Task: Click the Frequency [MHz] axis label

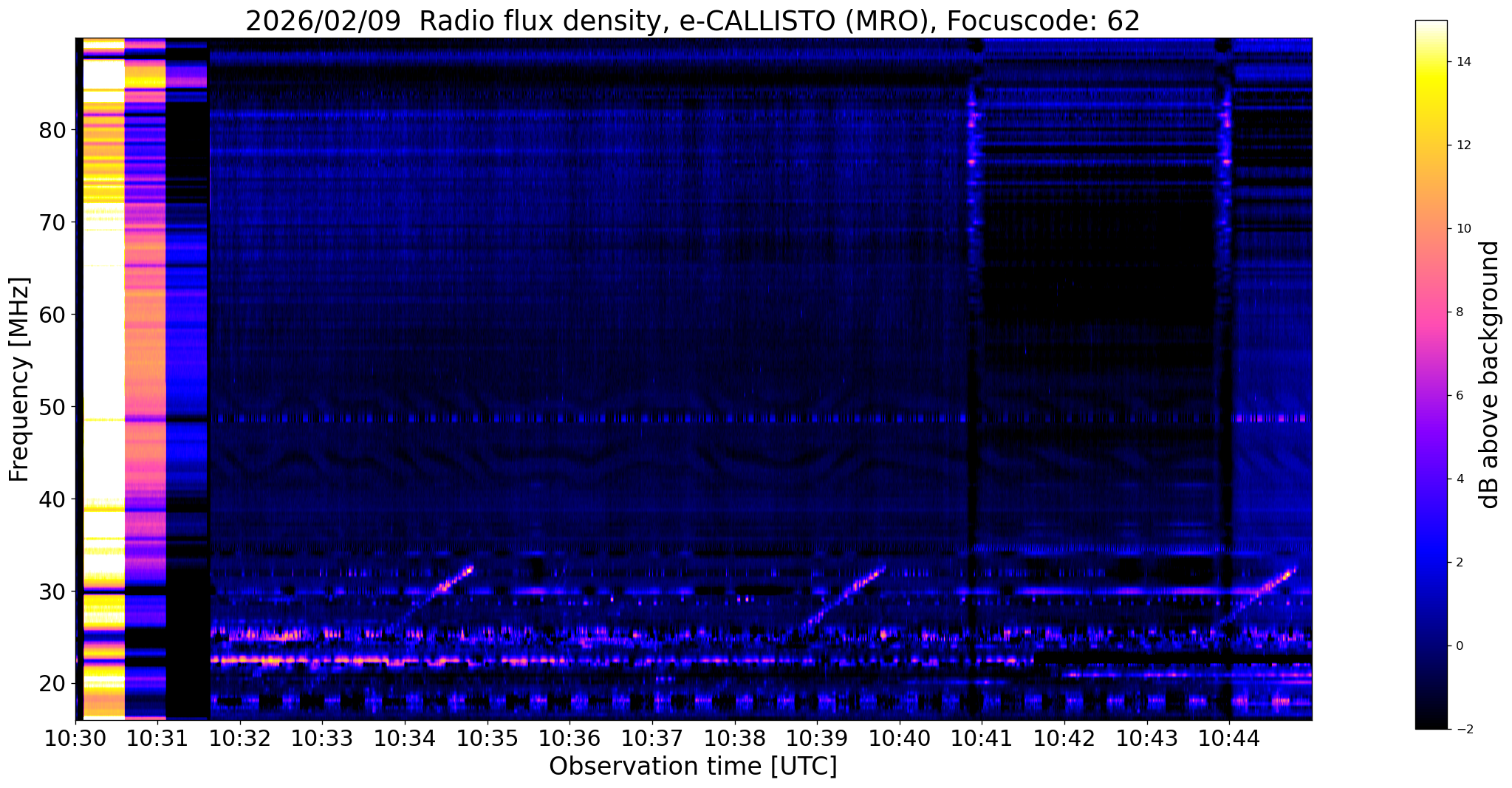Action: [20, 379]
